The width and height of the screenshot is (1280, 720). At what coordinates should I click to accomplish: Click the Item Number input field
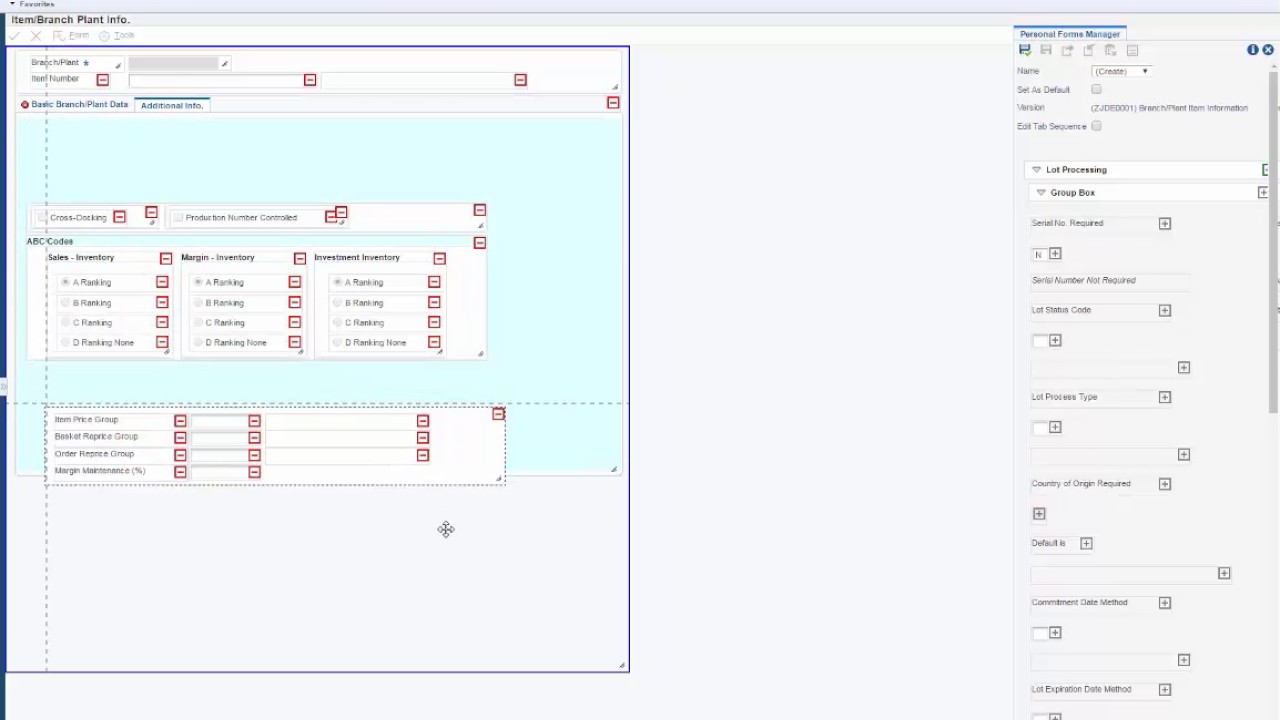pos(215,79)
